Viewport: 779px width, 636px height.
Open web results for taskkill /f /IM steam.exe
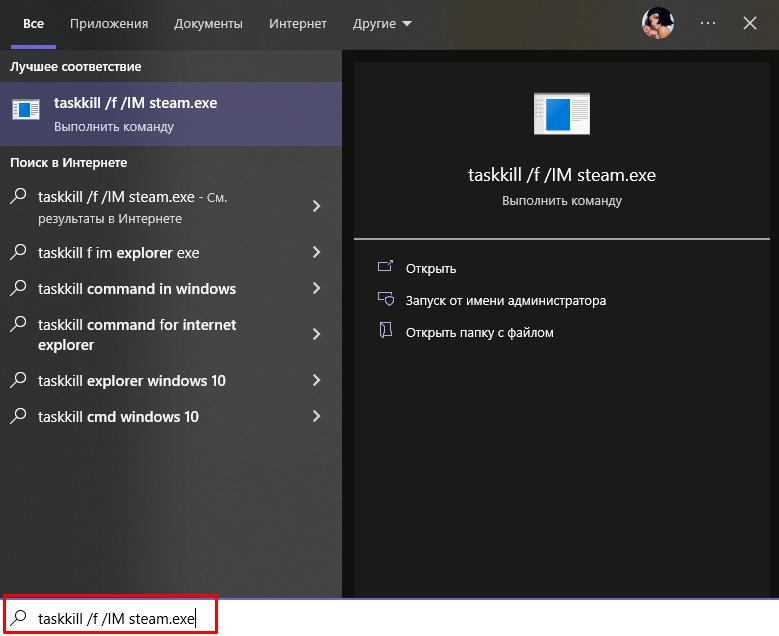click(x=171, y=207)
